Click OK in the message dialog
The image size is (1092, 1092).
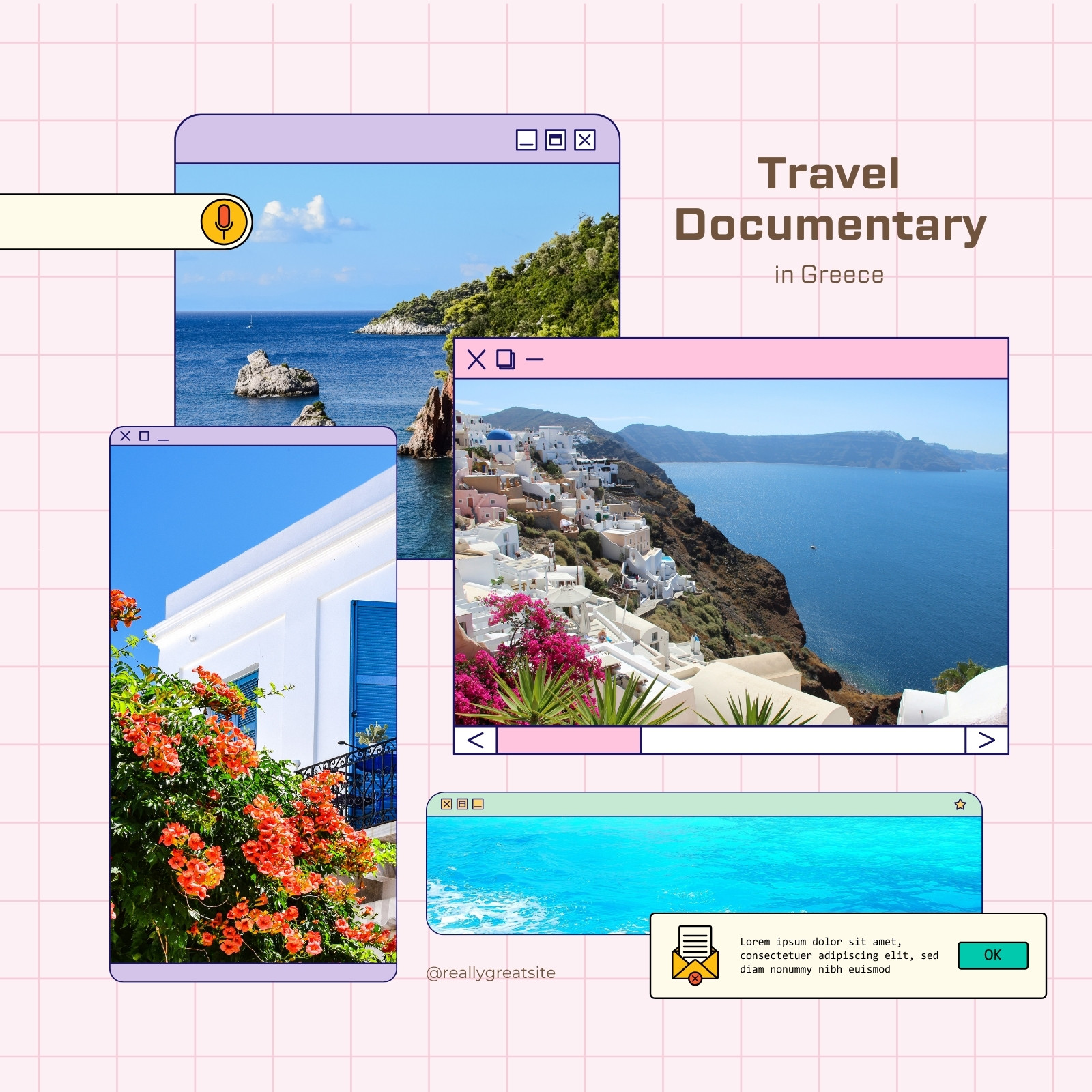pyautogui.click(x=993, y=955)
